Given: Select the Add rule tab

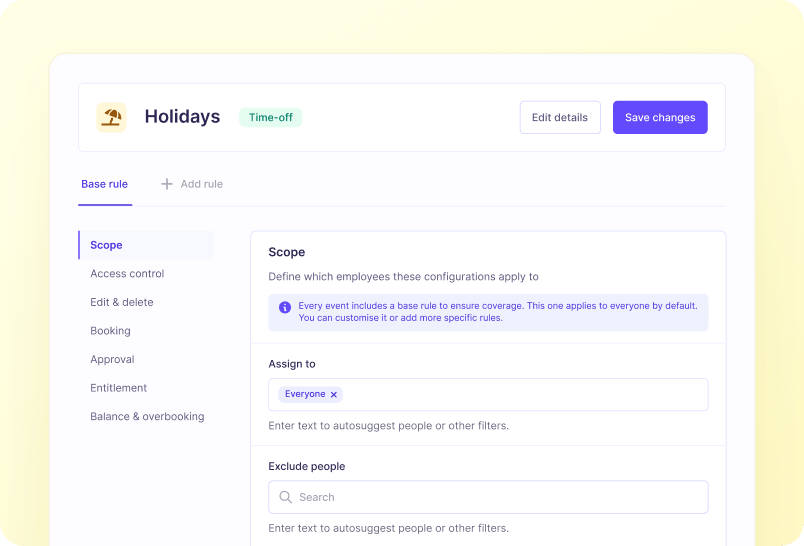Looking at the screenshot, I should pos(192,184).
